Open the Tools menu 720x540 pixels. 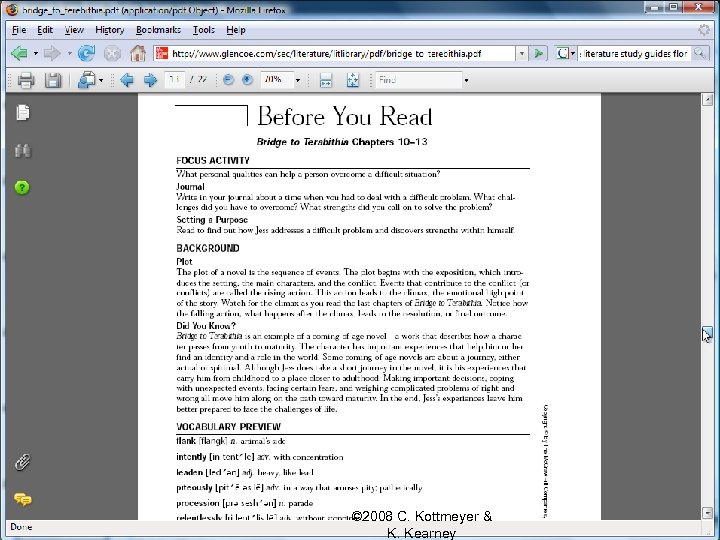point(203,30)
